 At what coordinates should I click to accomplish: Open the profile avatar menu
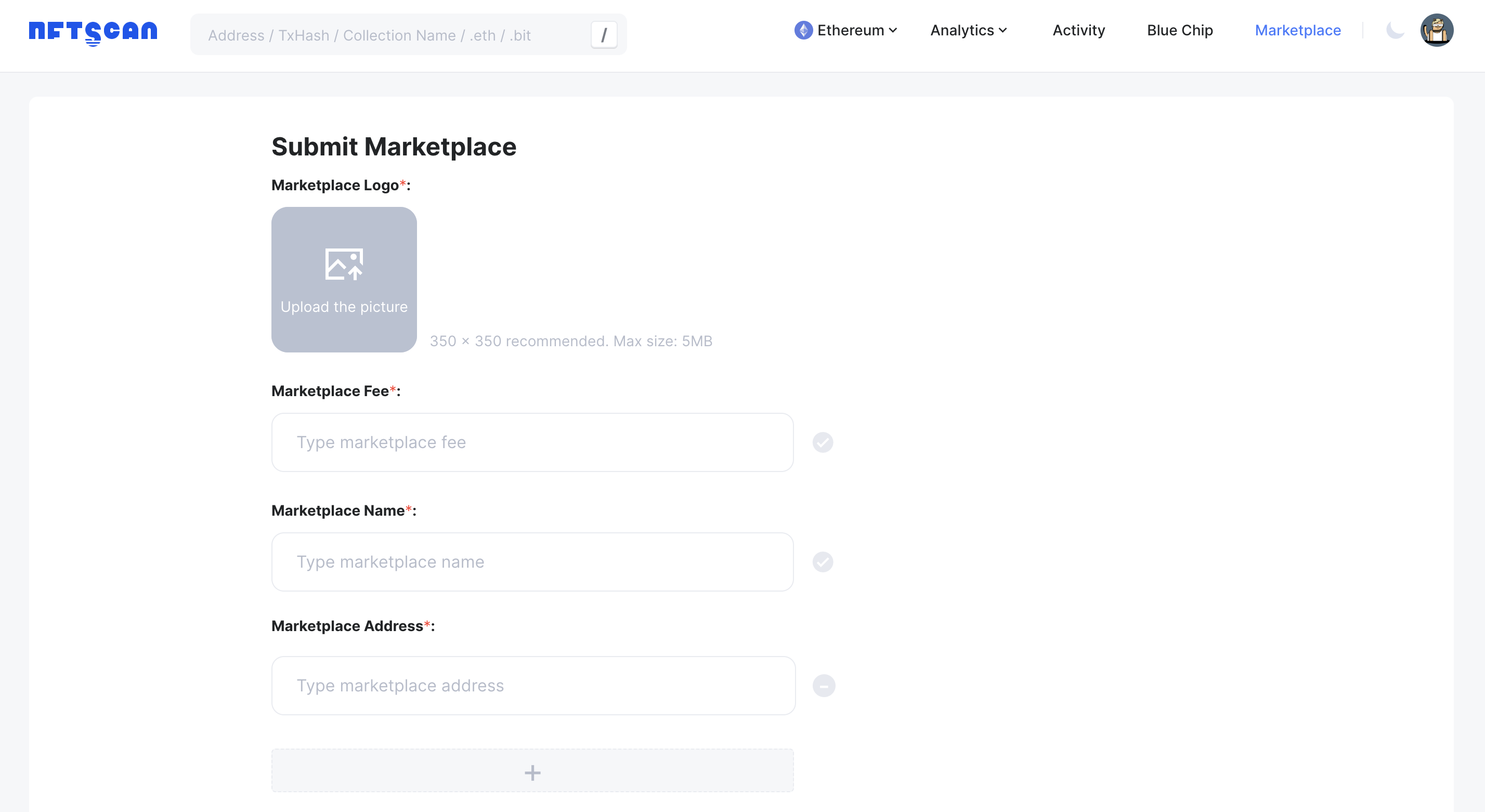1437,30
